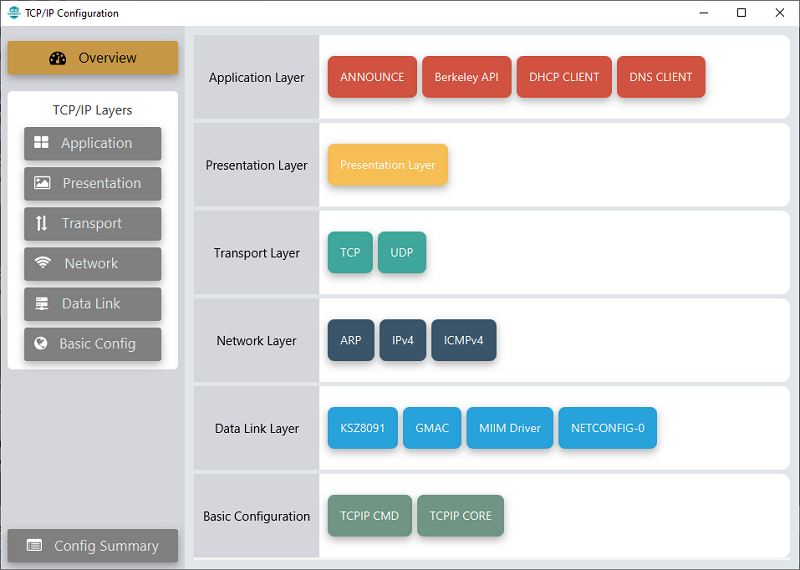Click the Basic Config globe icon
Image resolution: width=800 pixels, height=570 pixels.
point(41,343)
